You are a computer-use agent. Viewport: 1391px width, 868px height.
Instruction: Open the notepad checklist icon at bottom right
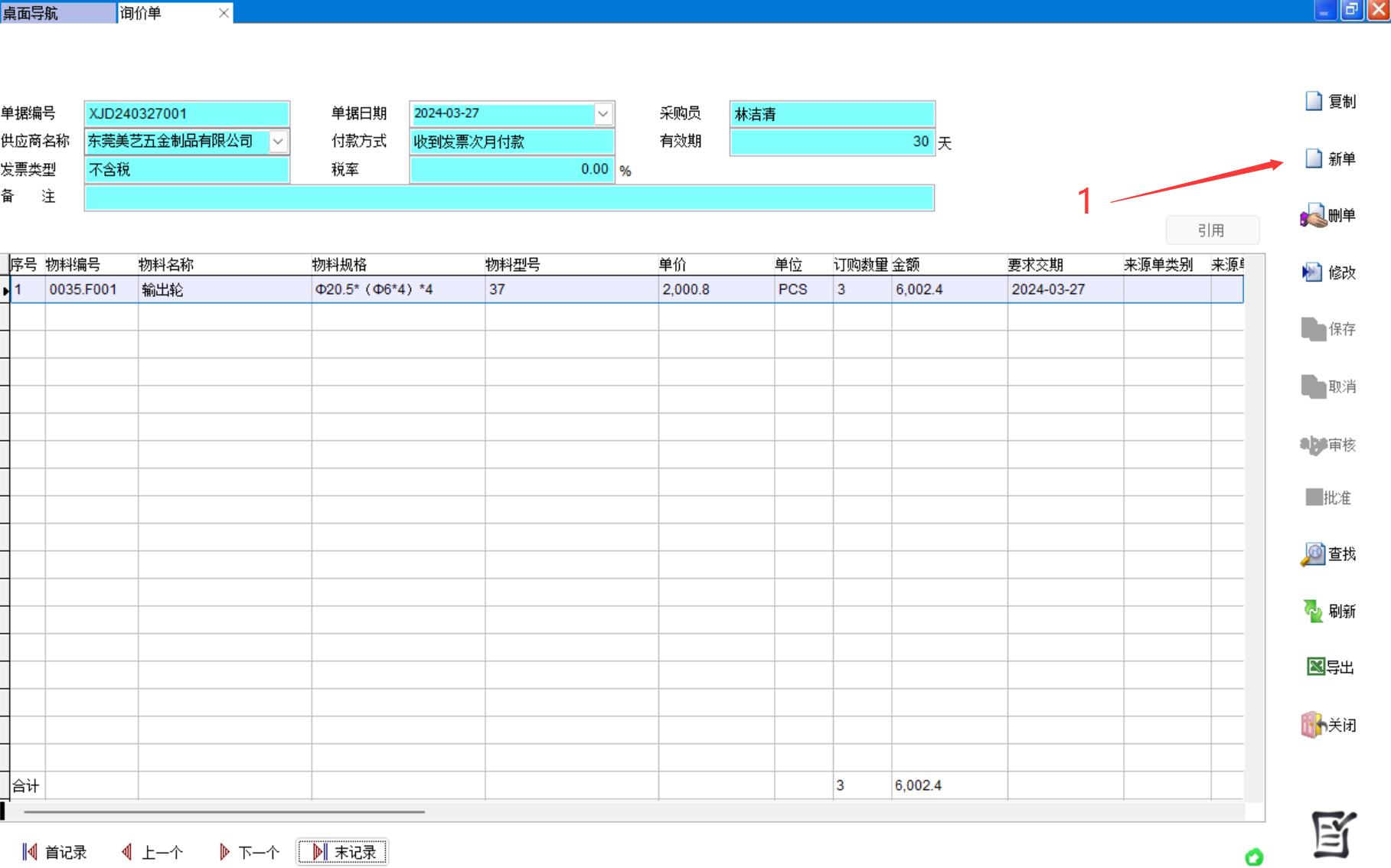1333,834
